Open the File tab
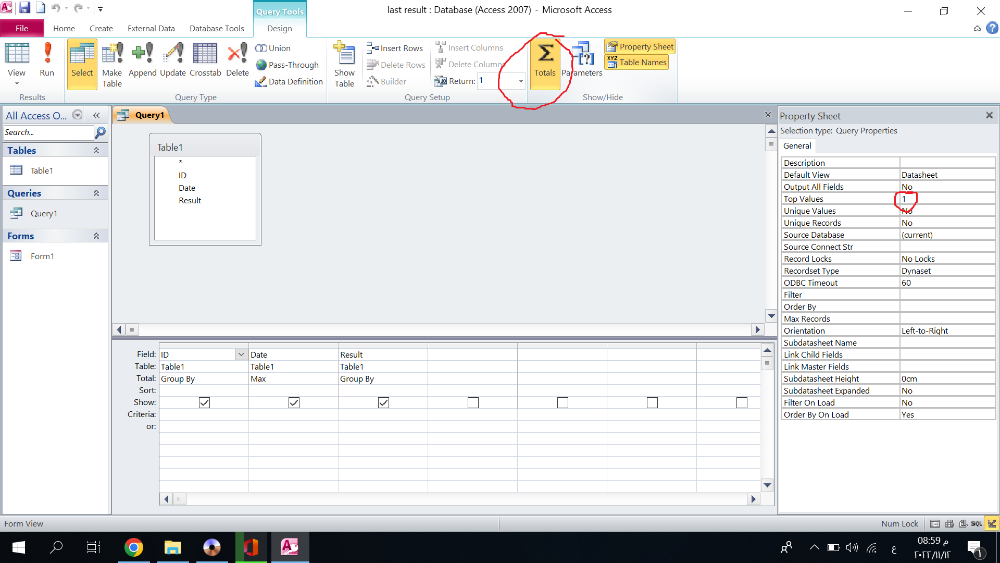1000x563 pixels. click(x=22, y=28)
